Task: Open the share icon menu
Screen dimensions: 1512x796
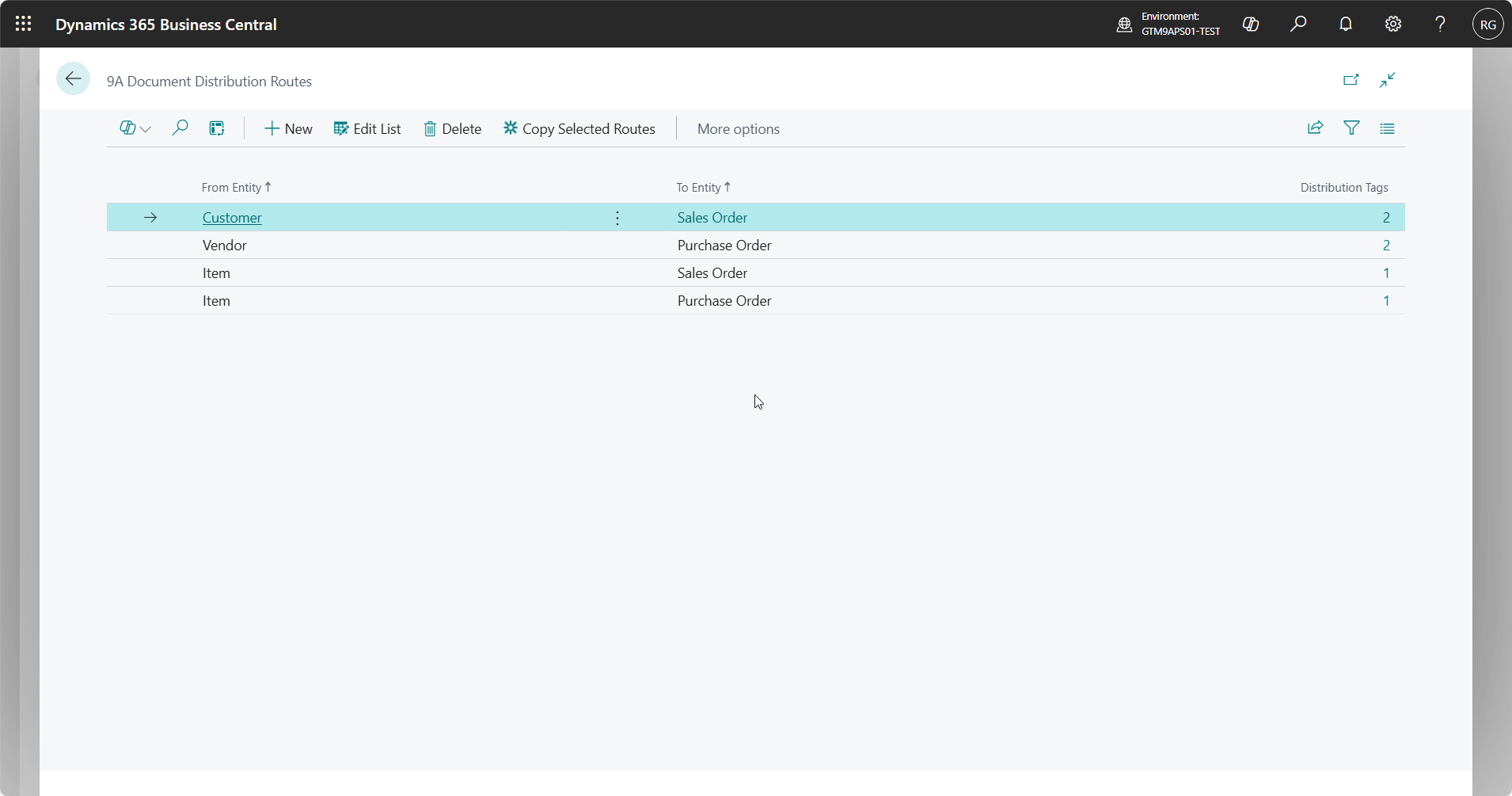Action: click(x=1315, y=128)
